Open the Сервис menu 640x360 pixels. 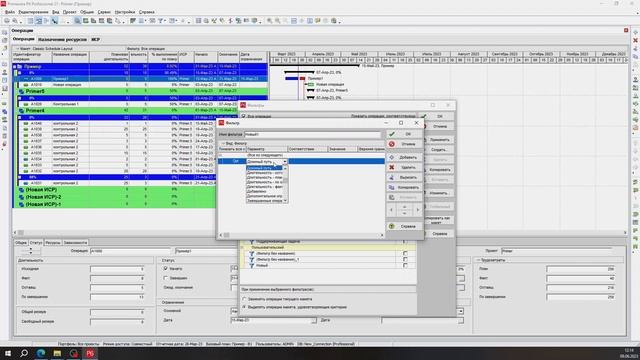point(104,12)
